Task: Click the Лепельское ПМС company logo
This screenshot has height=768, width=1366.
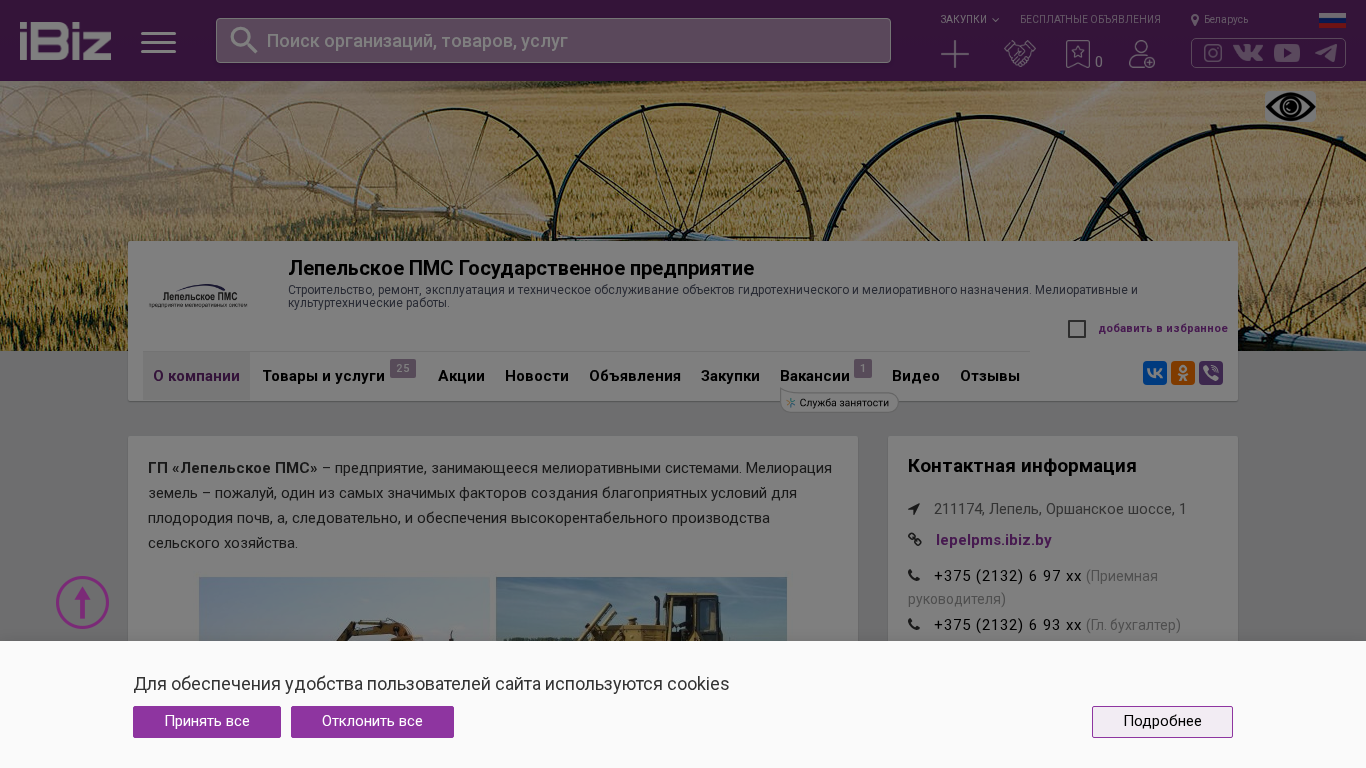Action: pos(198,296)
